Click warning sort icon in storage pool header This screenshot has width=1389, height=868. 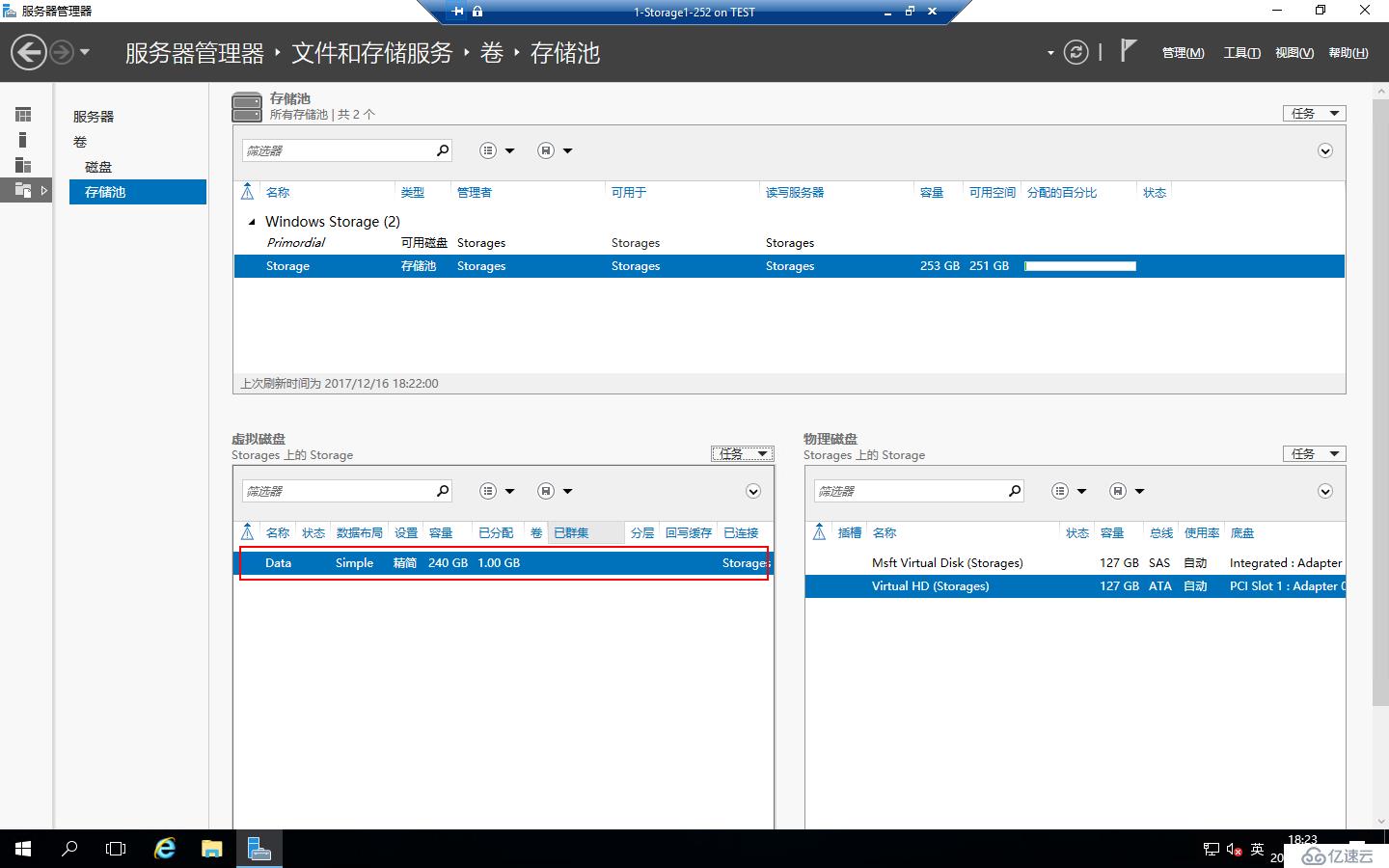point(247,192)
